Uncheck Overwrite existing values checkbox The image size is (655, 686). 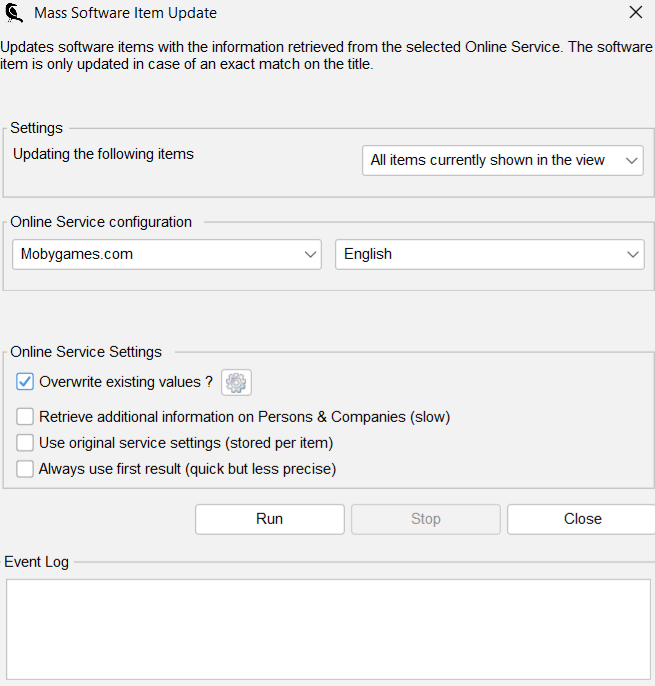pos(25,382)
